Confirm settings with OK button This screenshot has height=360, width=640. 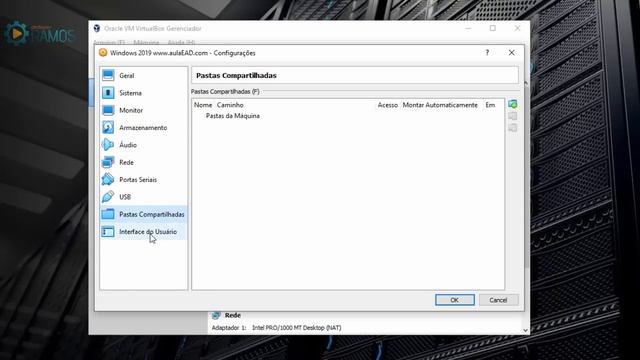[x=455, y=300]
